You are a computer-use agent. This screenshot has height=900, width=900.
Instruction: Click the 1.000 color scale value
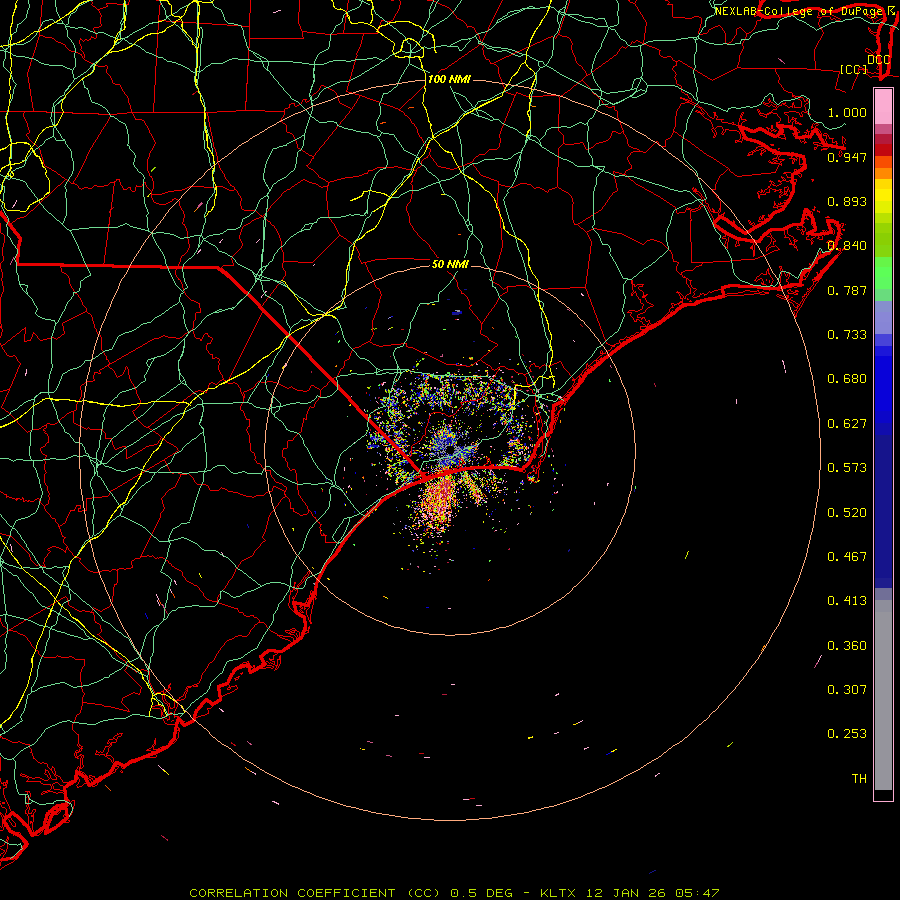pos(847,112)
